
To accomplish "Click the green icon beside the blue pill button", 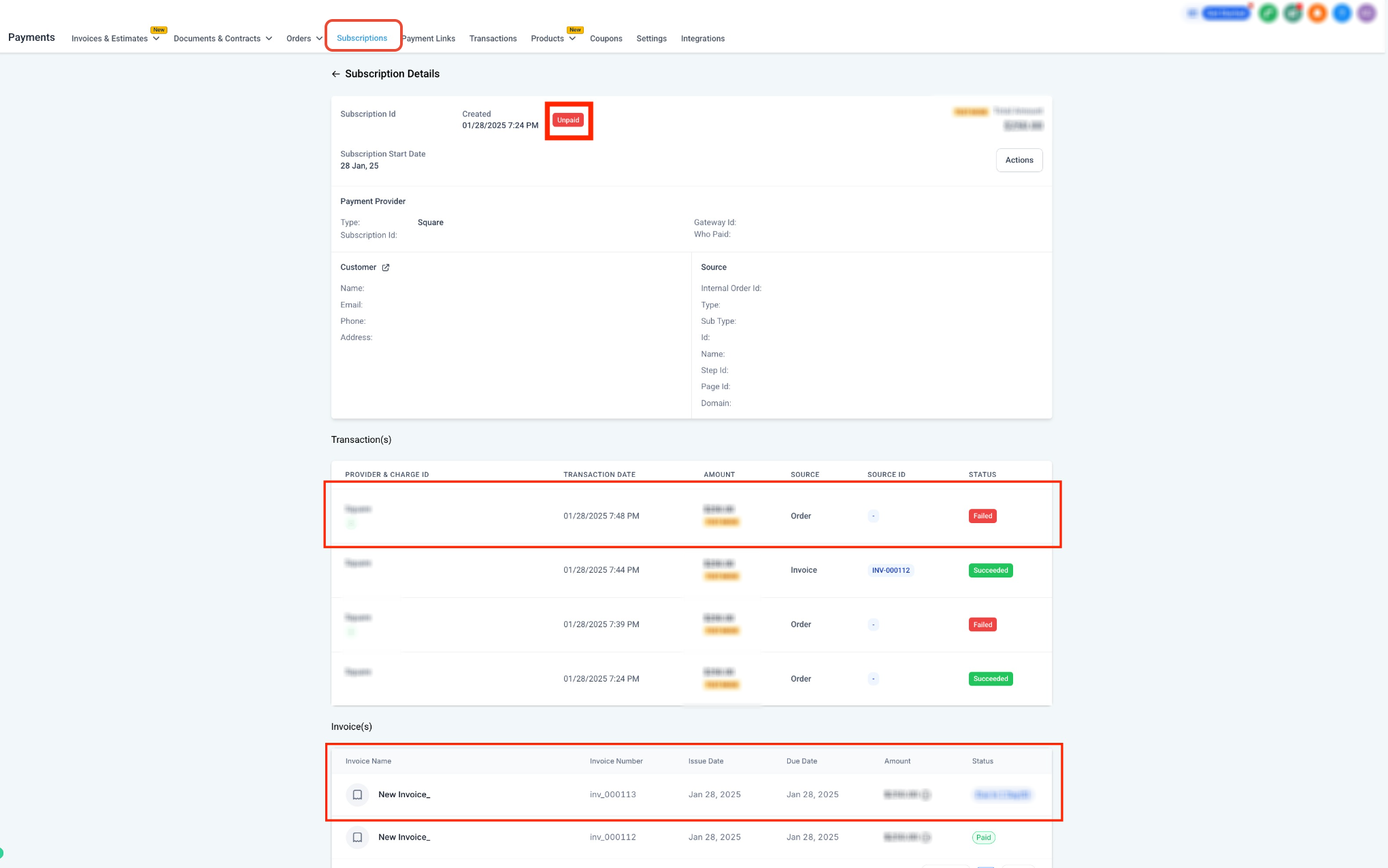I will pos(1268,13).
